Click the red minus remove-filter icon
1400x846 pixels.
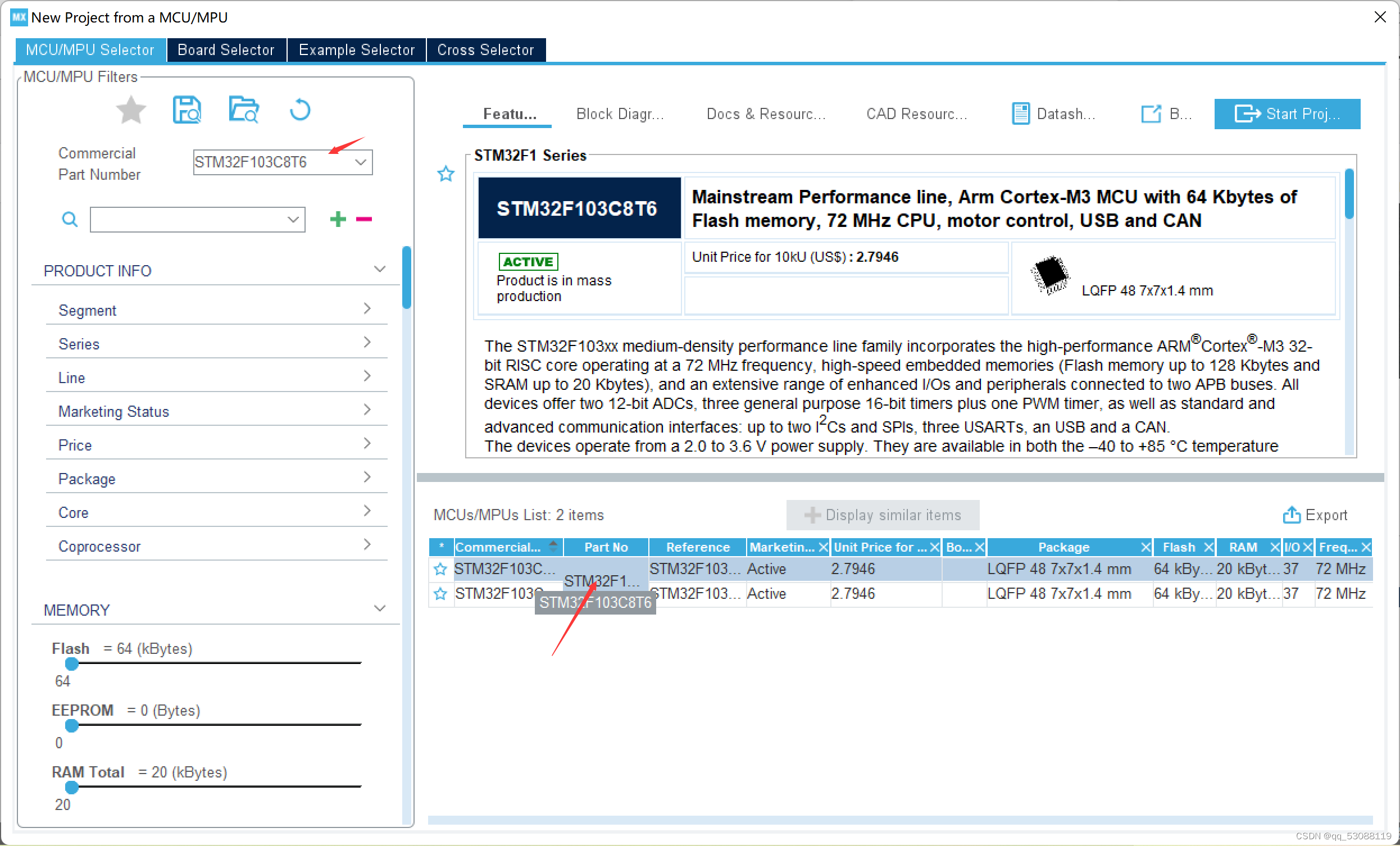coord(363,219)
